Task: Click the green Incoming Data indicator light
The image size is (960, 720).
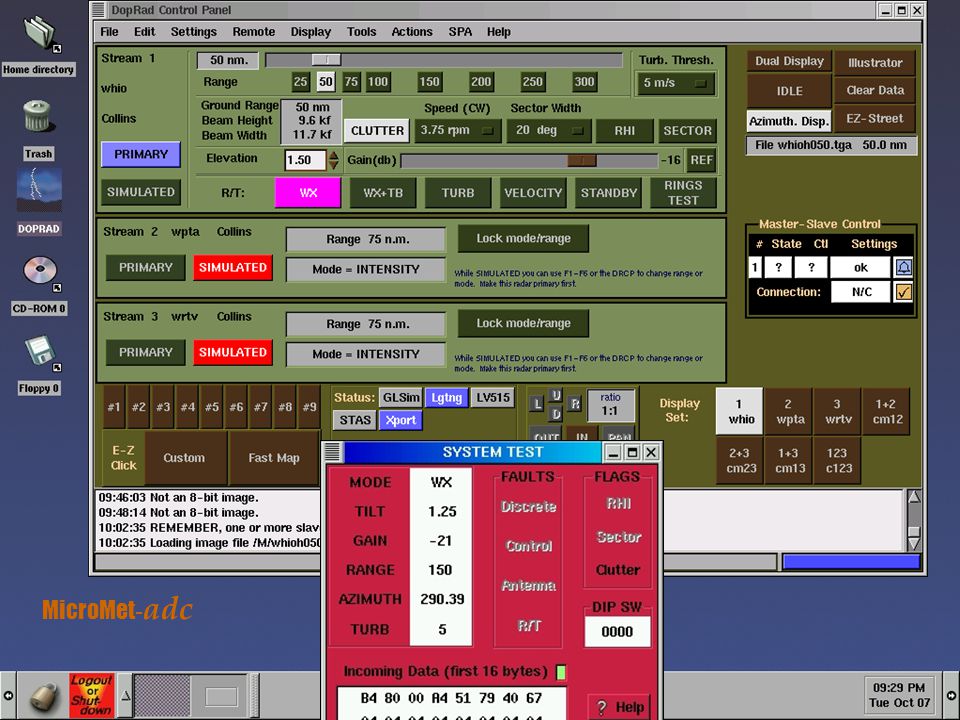Action: coord(561,672)
